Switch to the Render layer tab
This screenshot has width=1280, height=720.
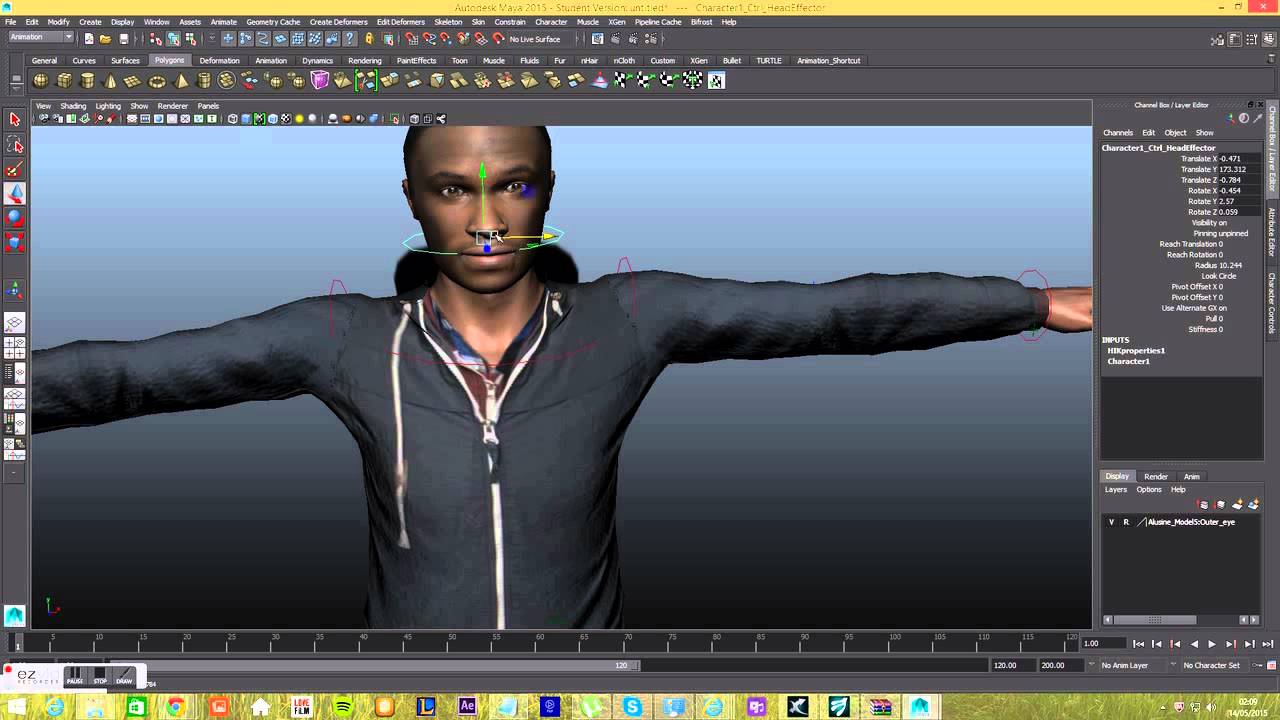(1156, 476)
